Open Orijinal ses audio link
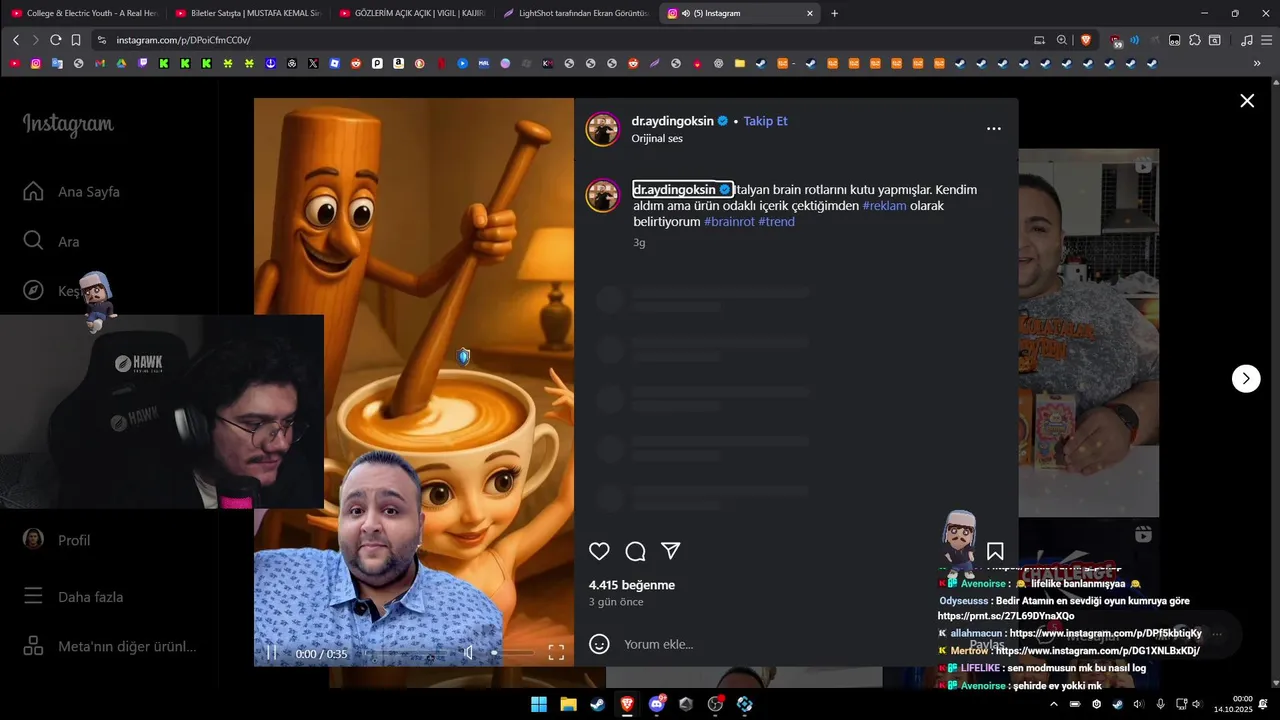Screen dimensions: 1280x720 657,138
